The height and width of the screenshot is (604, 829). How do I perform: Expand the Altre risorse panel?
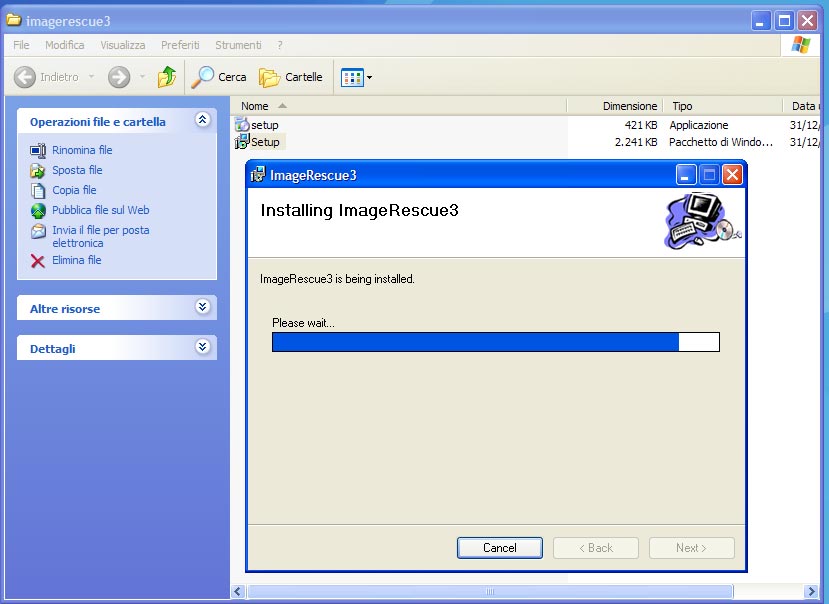coord(202,307)
